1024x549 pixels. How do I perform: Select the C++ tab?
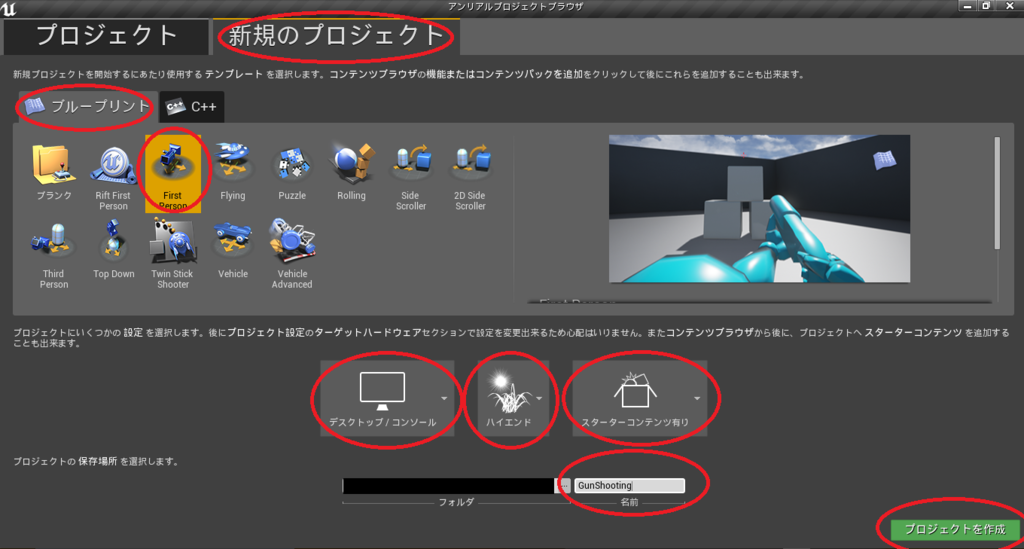click(x=191, y=106)
